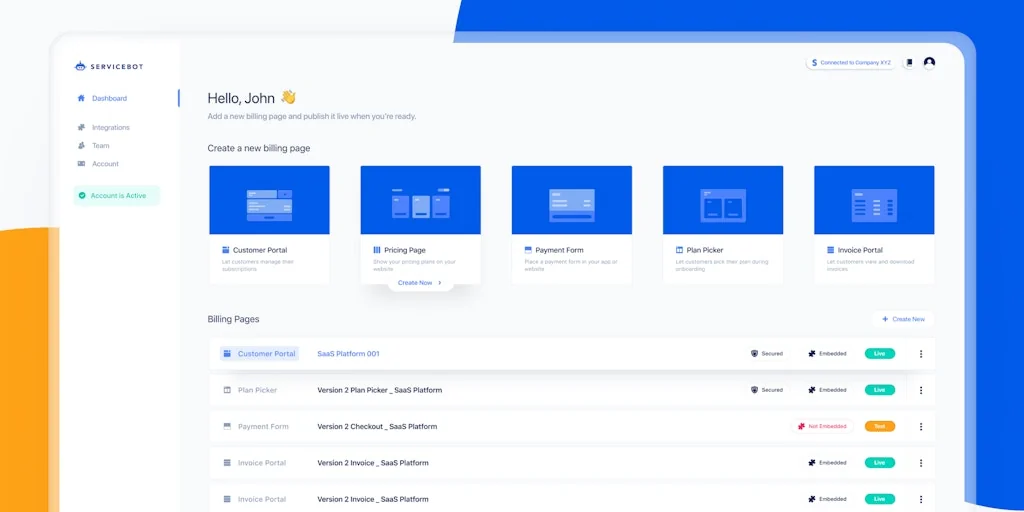Screen dimensions: 1024x512
Task: Open three-dot menu for Version 2 Plan Picker
Action: pyautogui.click(x=921, y=390)
